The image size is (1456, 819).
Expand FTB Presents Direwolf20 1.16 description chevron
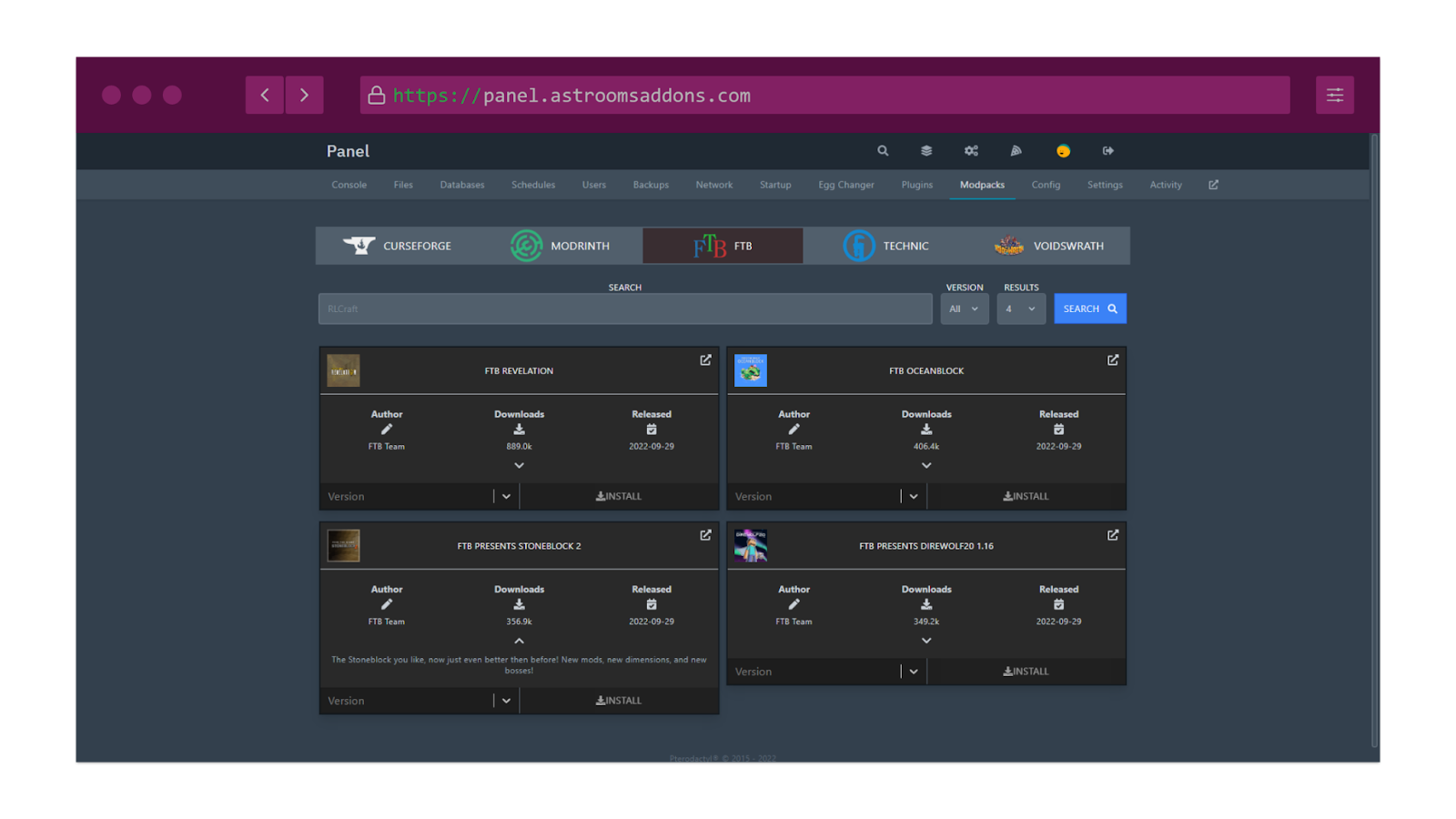926,641
